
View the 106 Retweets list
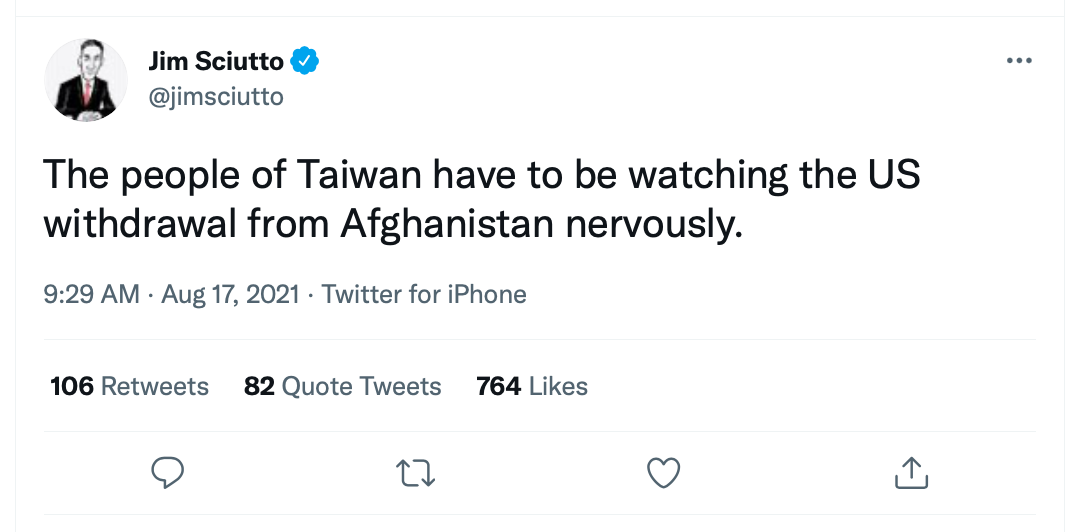point(129,386)
